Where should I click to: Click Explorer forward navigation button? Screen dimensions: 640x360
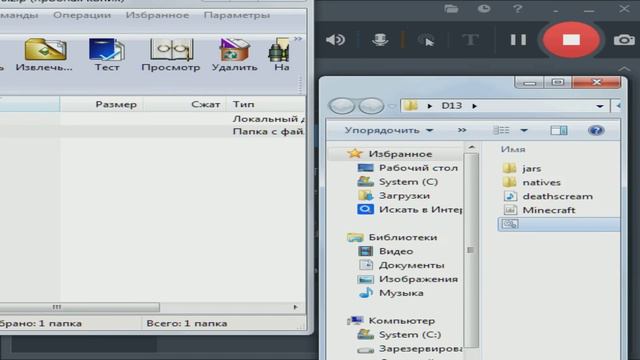[371, 106]
